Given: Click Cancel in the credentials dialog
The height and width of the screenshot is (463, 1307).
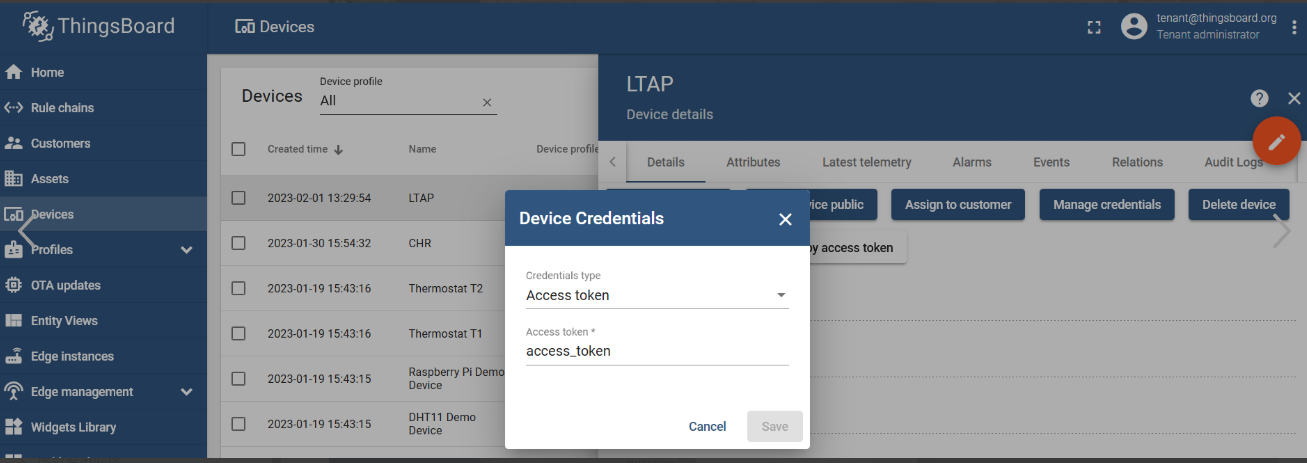Looking at the screenshot, I should click(707, 426).
